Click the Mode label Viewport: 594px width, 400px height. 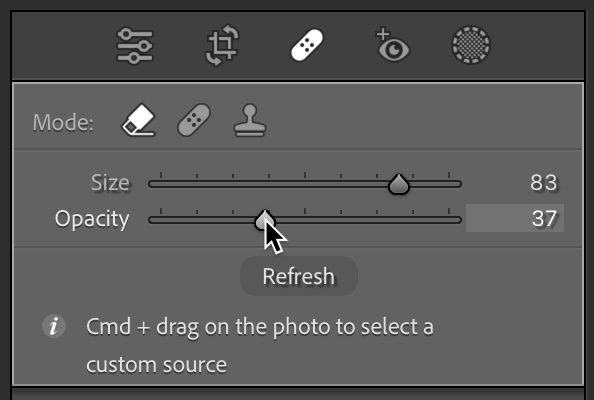(x=63, y=123)
